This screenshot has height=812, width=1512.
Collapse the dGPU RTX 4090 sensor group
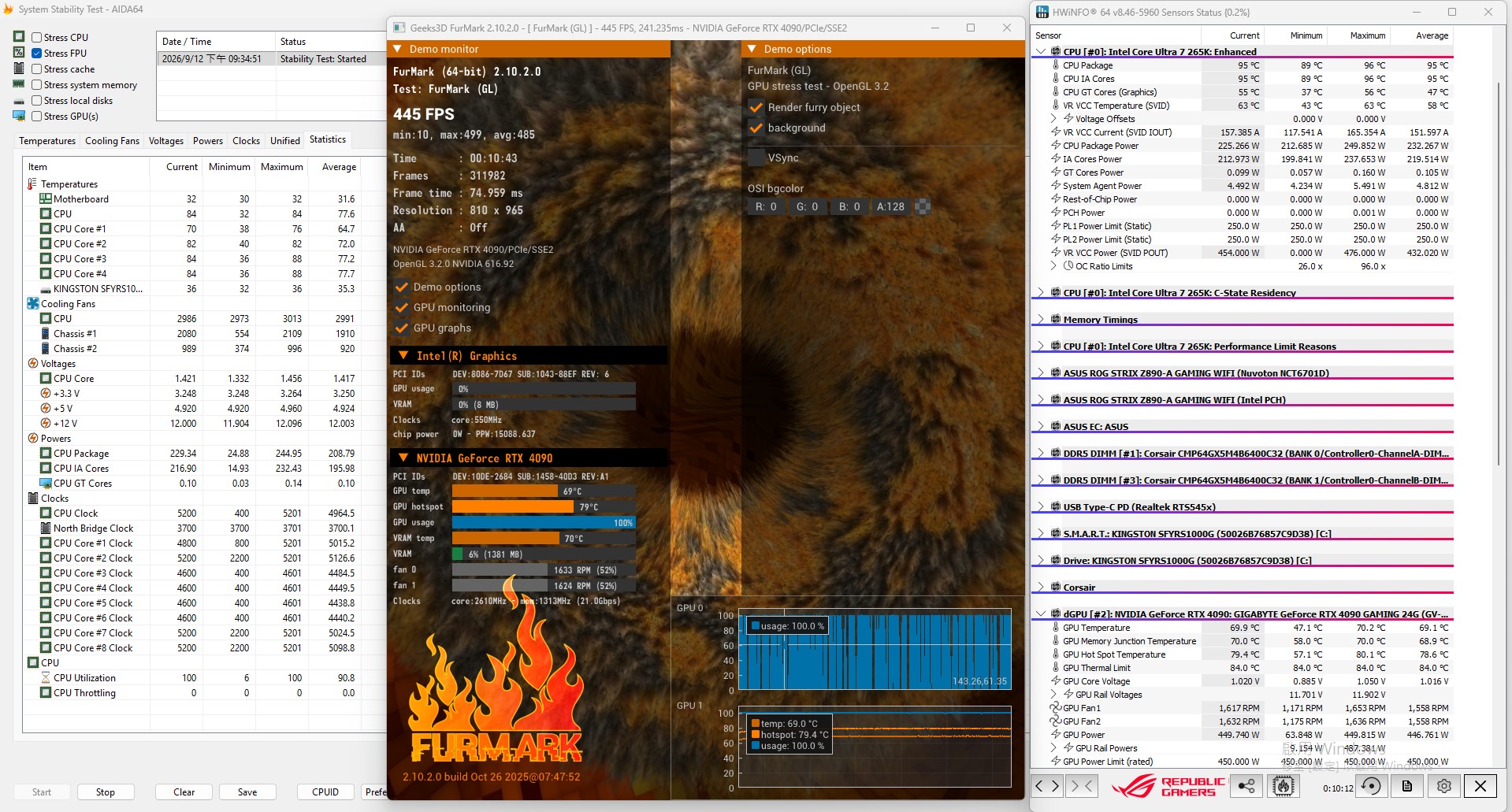[1041, 614]
